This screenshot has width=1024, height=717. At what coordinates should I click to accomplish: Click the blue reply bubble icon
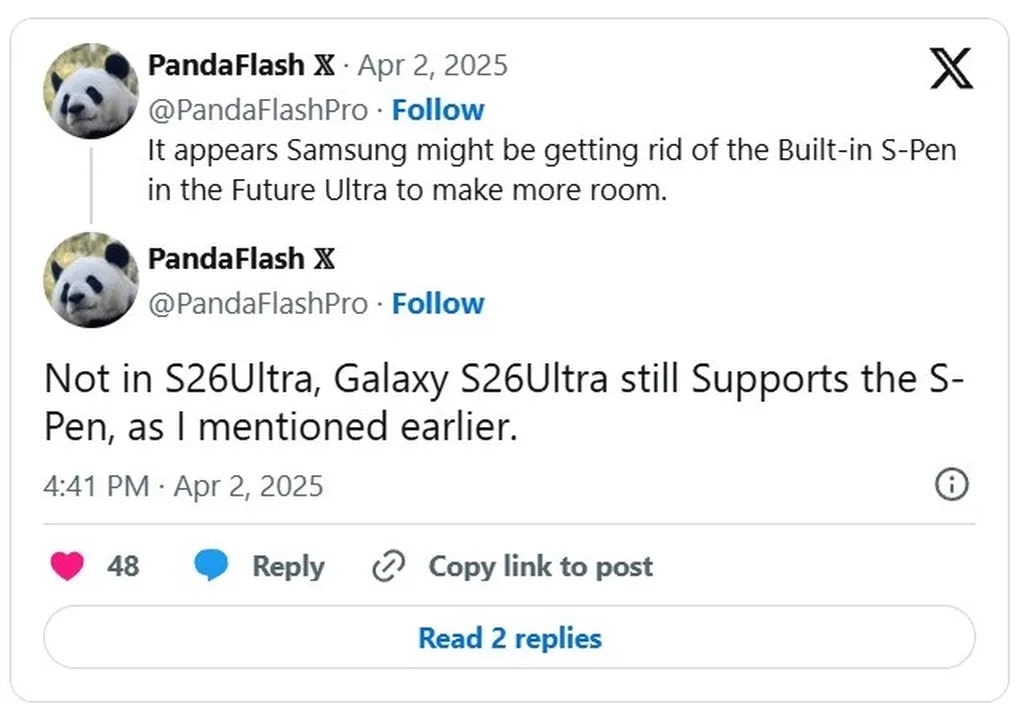click(211, 566)
